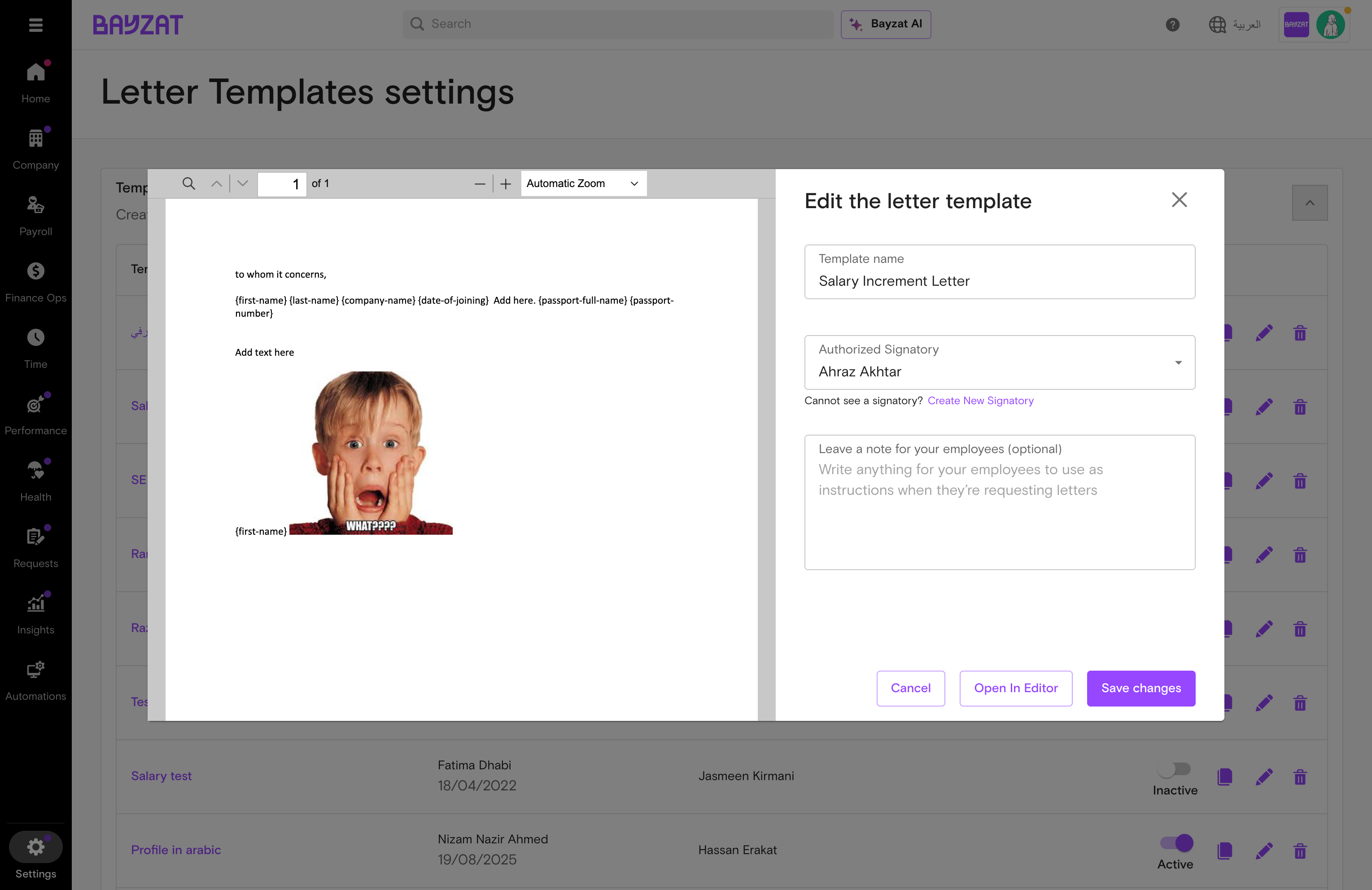Click the top Search bar
The height and width of the screenshot is (890, 1372).
[617, 24]
